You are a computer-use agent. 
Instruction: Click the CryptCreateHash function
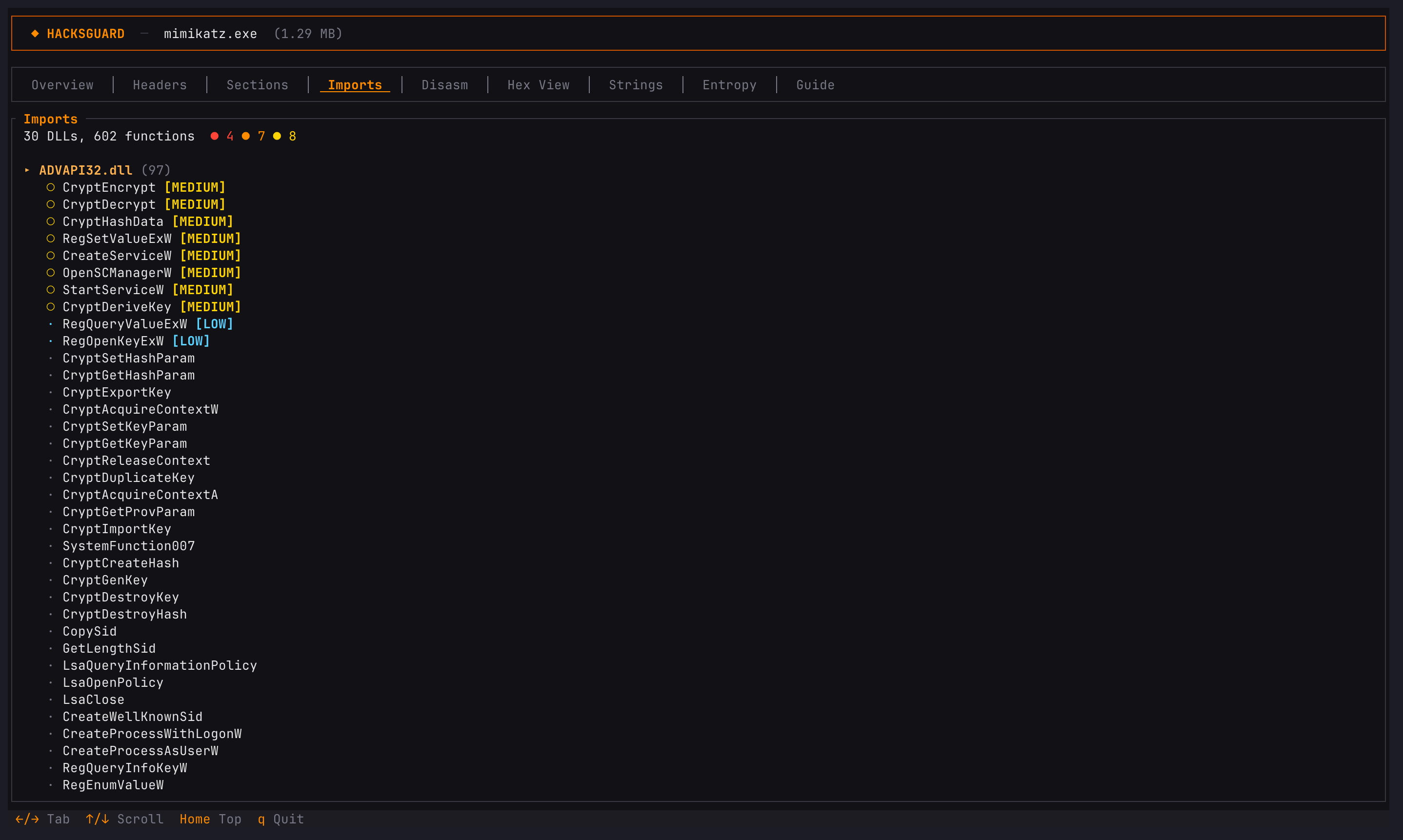click(x=120, y=563)
